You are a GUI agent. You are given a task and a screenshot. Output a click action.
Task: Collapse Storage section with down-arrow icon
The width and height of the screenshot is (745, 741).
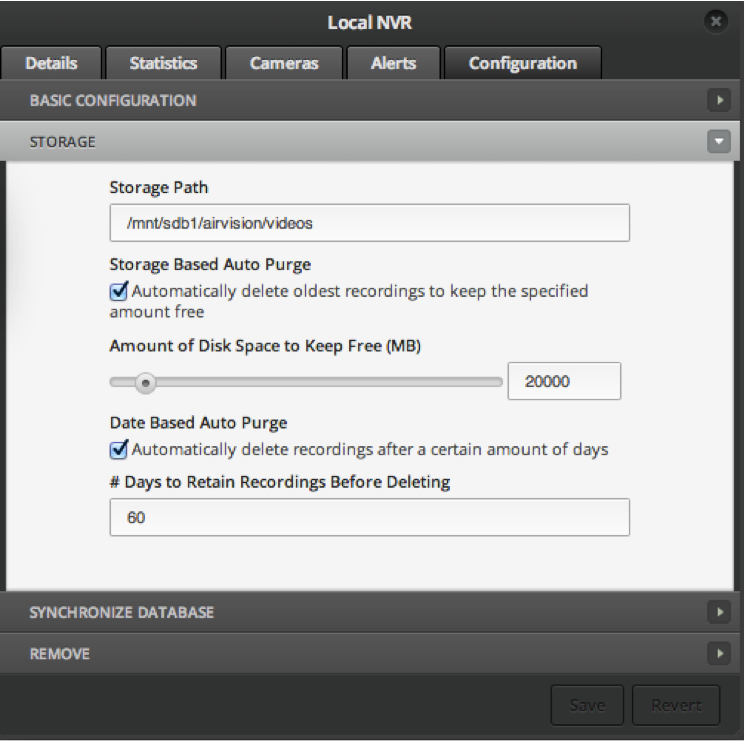point(718,142)
